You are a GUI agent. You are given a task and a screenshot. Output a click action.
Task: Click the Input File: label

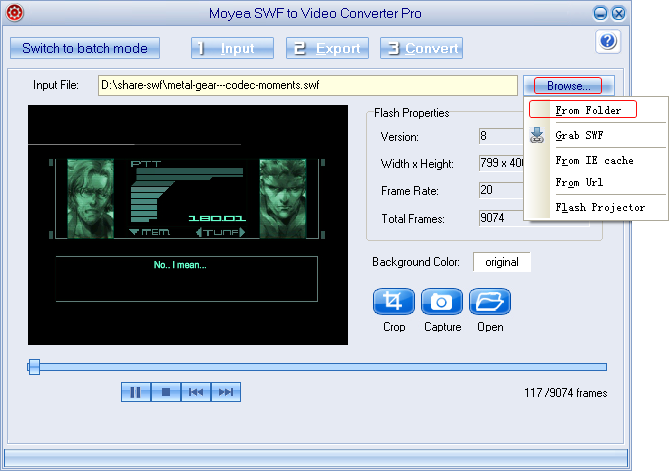(56, 85)
